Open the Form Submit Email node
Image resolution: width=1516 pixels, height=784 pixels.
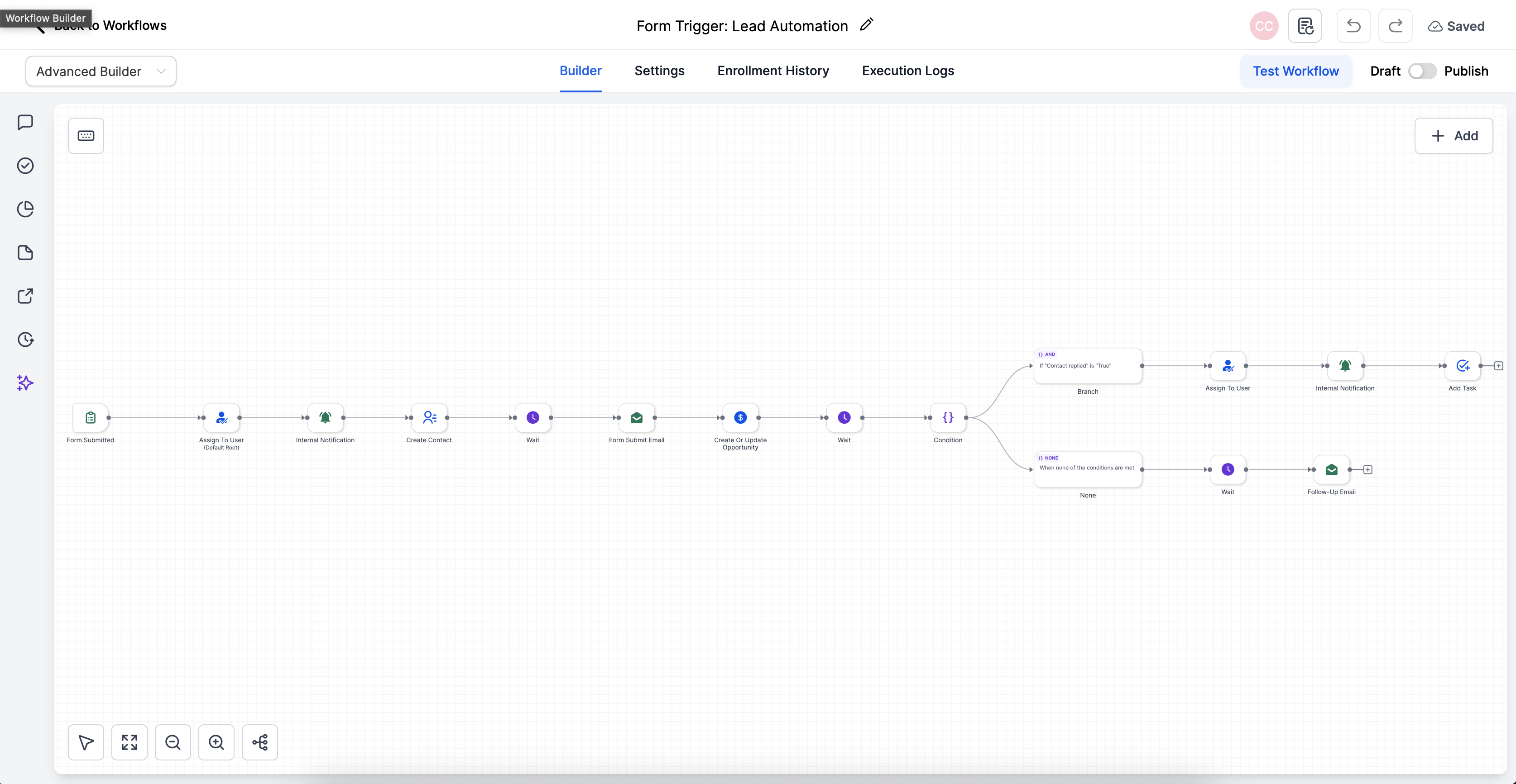pos(637,418)
